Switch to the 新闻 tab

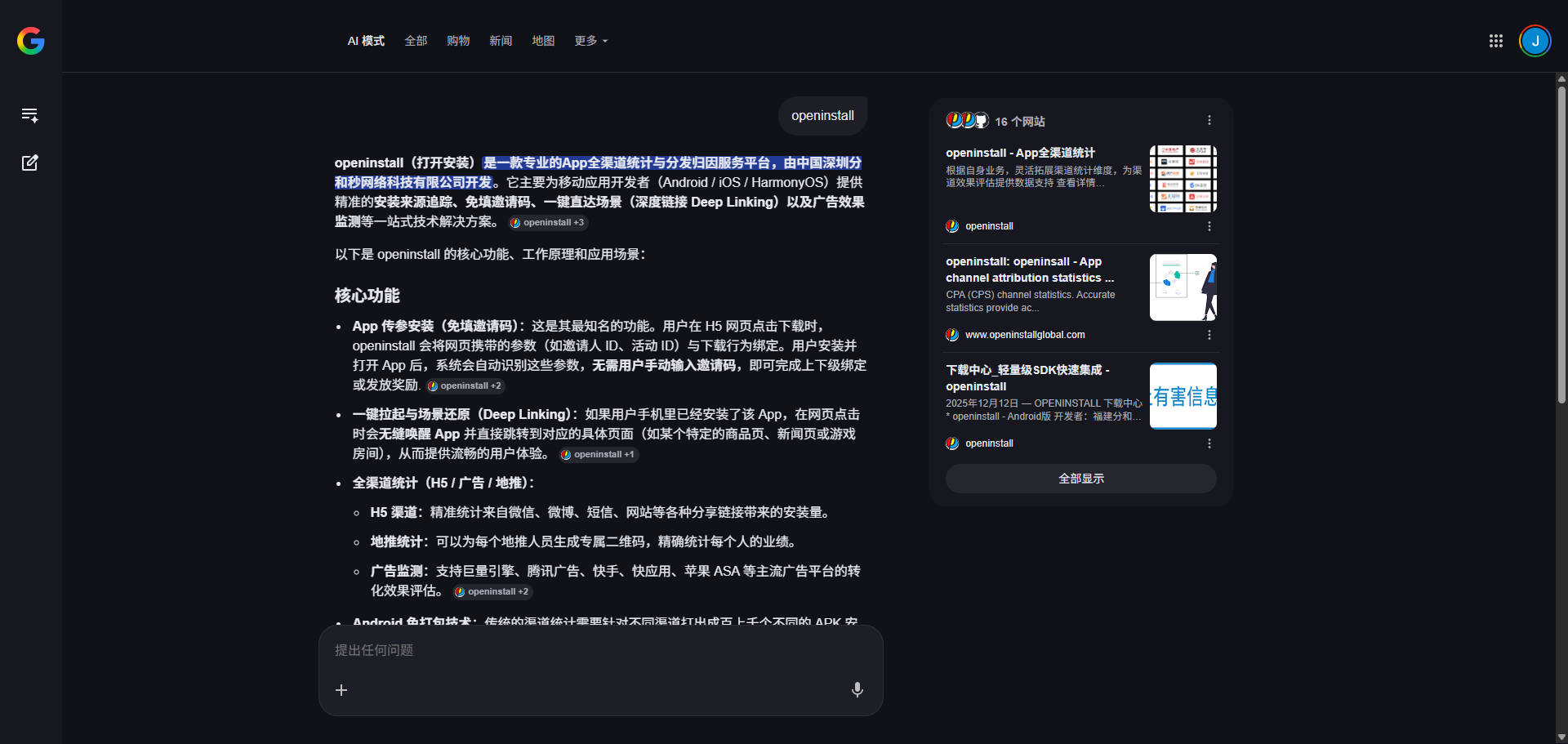(x=501, y=41)
